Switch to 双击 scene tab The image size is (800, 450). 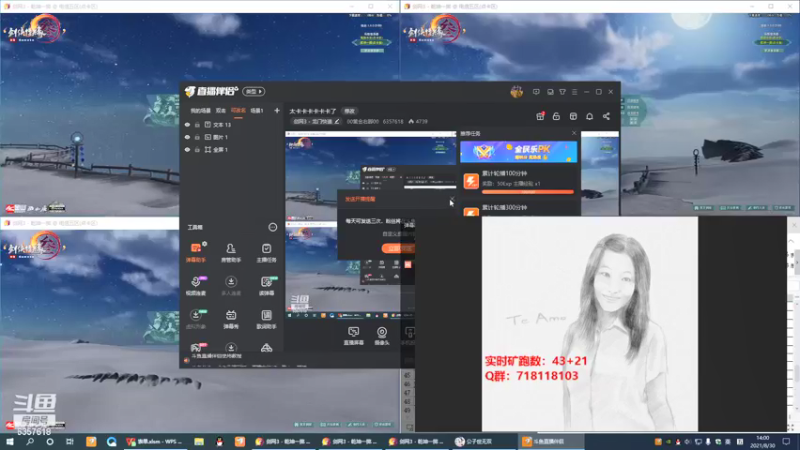(221, 110)
